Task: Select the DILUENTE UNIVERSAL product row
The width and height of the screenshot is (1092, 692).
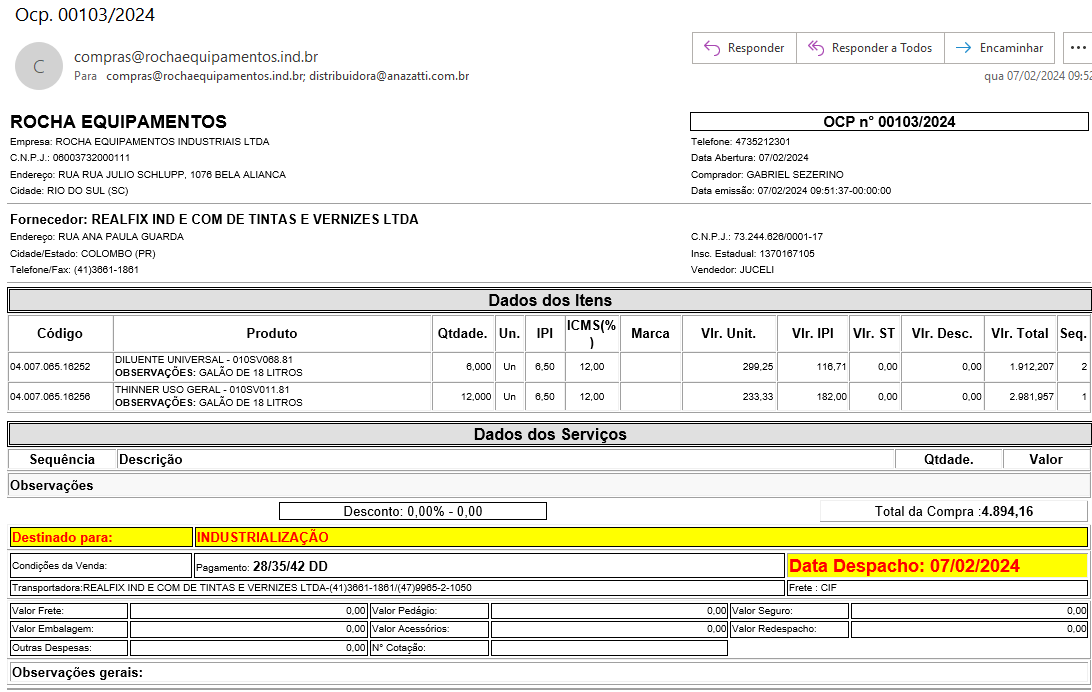Action: [272, 366]
